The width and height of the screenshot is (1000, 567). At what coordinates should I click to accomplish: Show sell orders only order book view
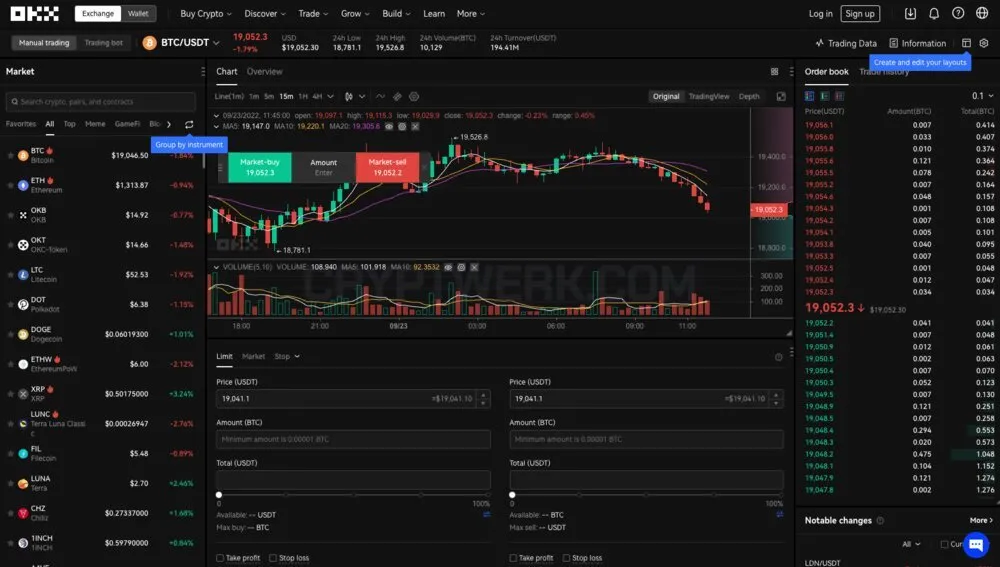[839, 96]
